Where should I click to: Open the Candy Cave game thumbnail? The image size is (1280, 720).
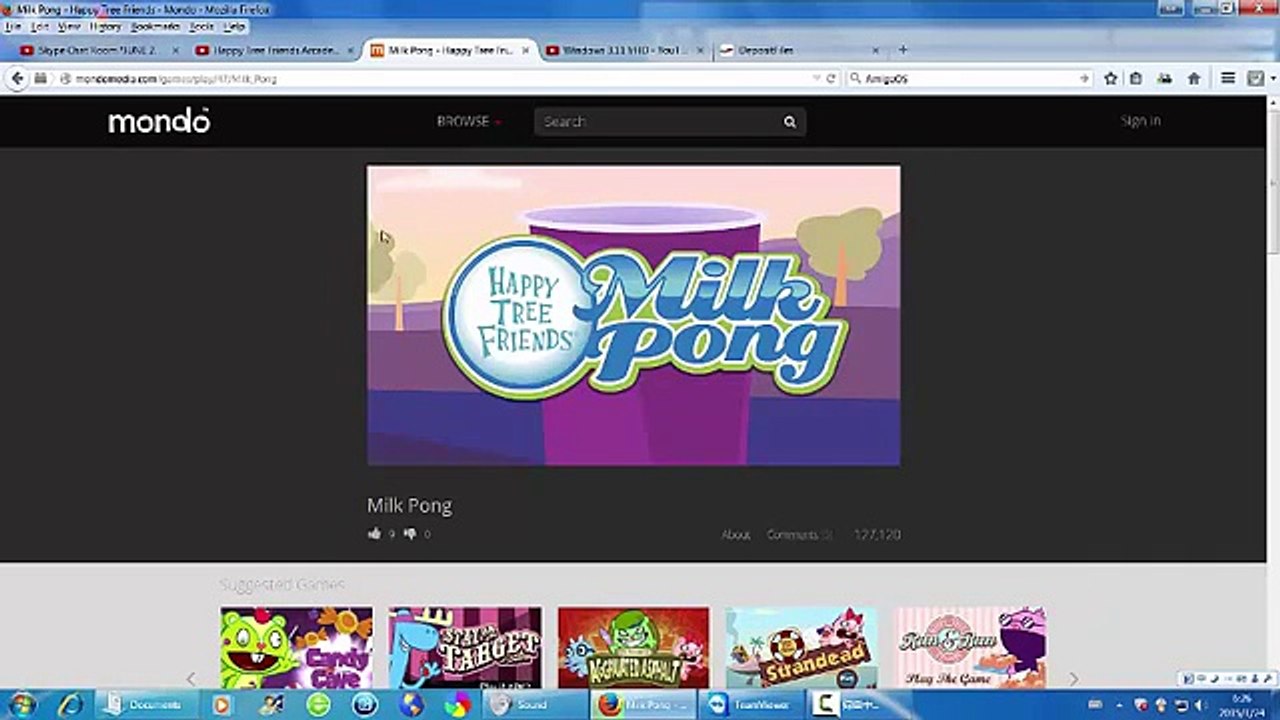click(296, 648)
